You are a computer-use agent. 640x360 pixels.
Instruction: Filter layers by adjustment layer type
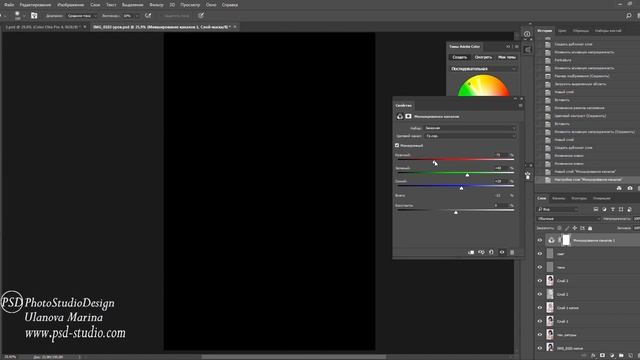point(604,209)
